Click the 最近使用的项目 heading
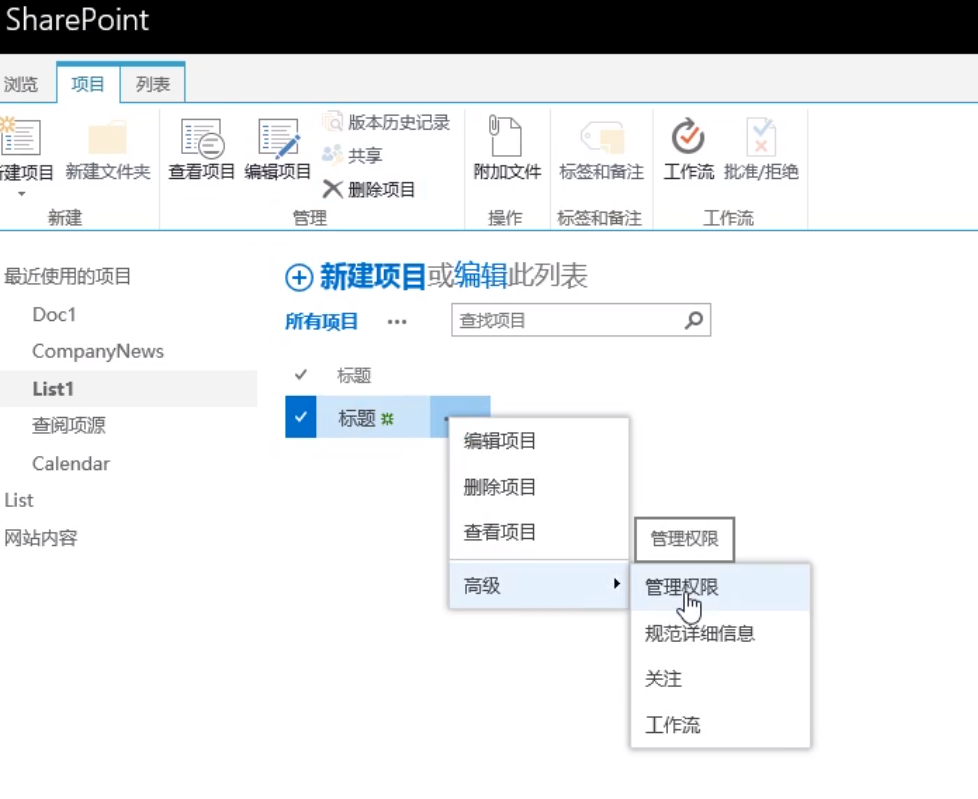978x799 pixels. 67,276
